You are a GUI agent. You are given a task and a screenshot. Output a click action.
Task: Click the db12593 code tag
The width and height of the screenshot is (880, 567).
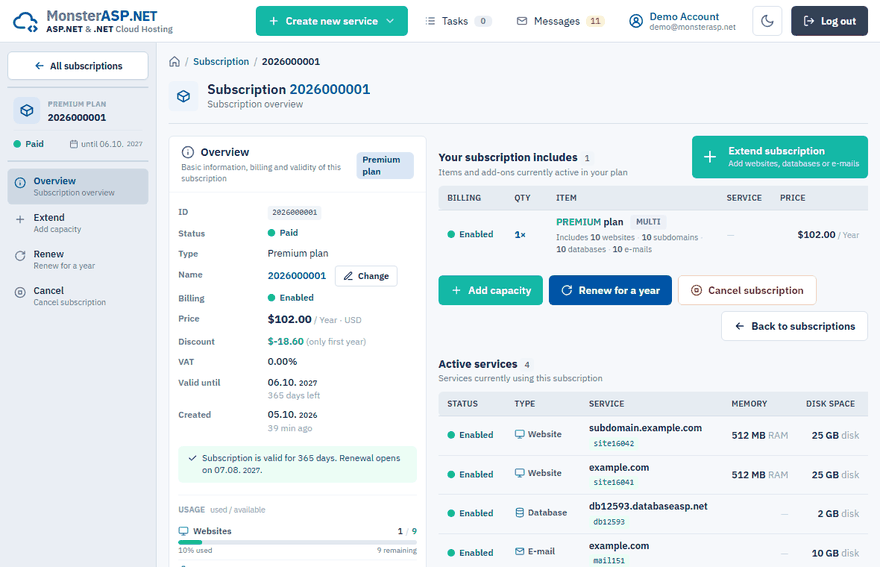tap(609, 522)
